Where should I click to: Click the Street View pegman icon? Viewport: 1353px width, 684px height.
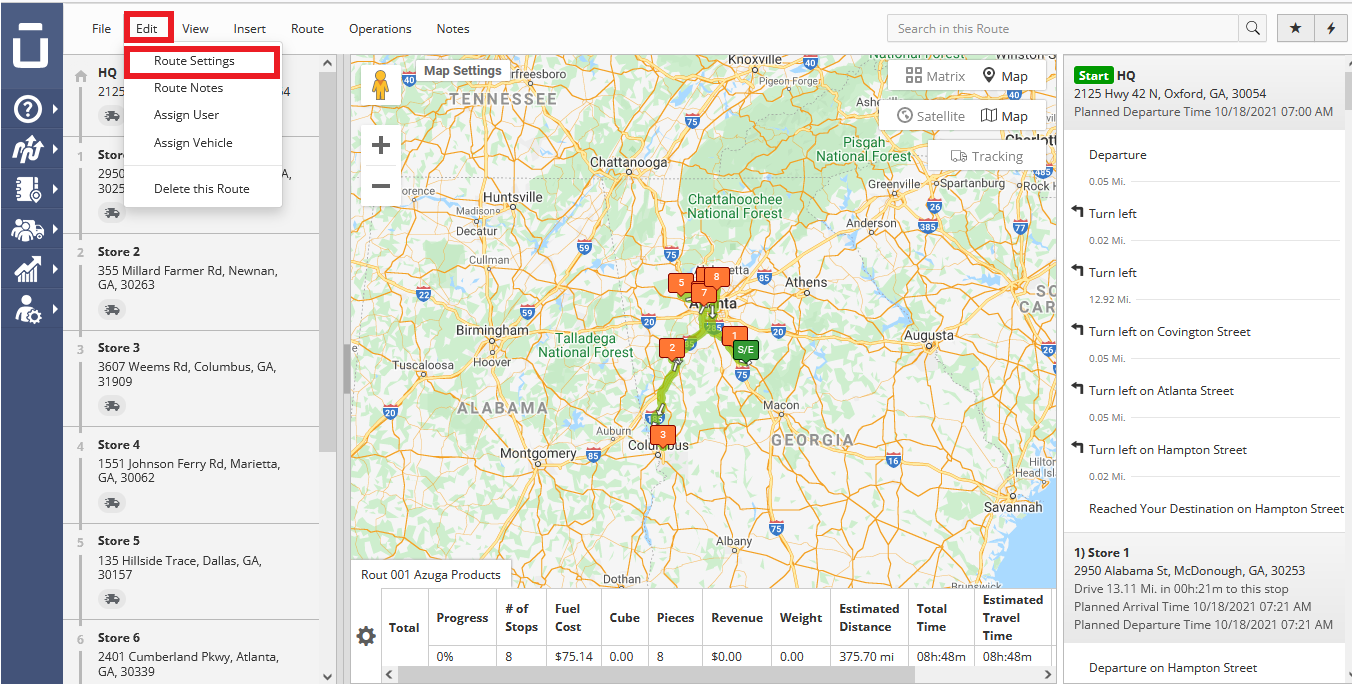(380, 86)
